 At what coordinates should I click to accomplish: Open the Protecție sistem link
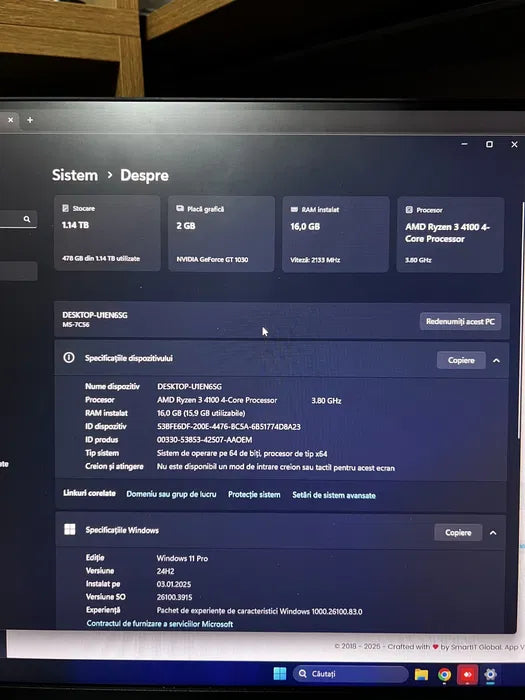click(x=254, y=495)
